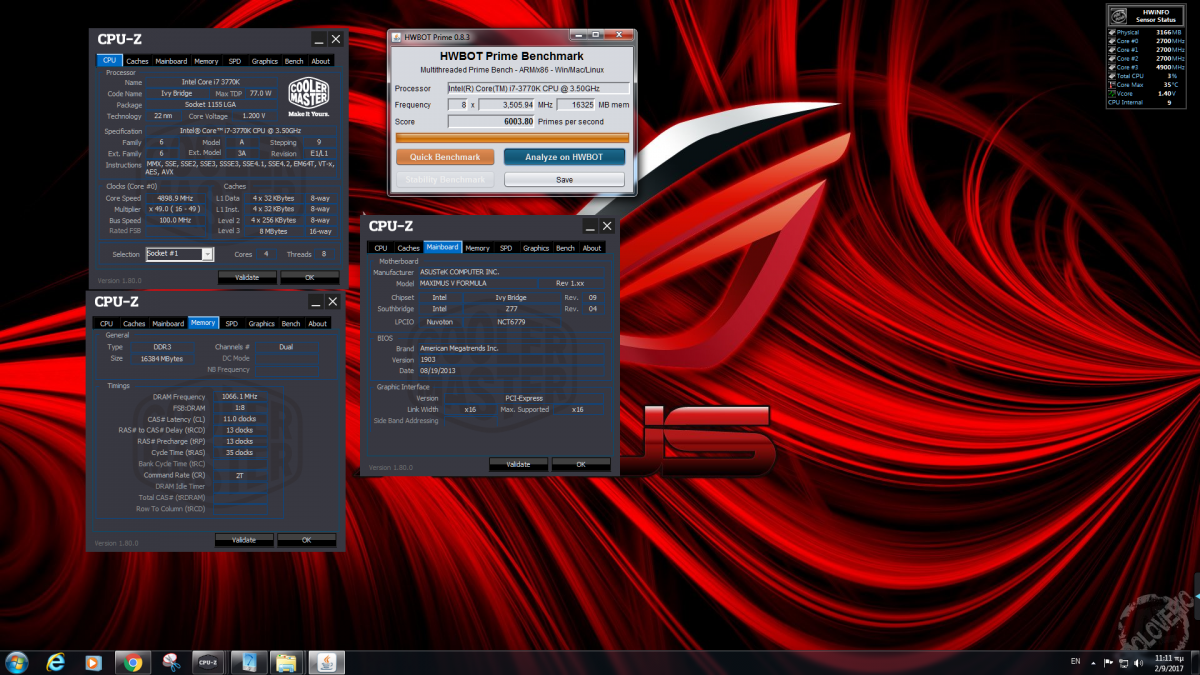Open SPD tab in CPU-Z Memory window

232,323
